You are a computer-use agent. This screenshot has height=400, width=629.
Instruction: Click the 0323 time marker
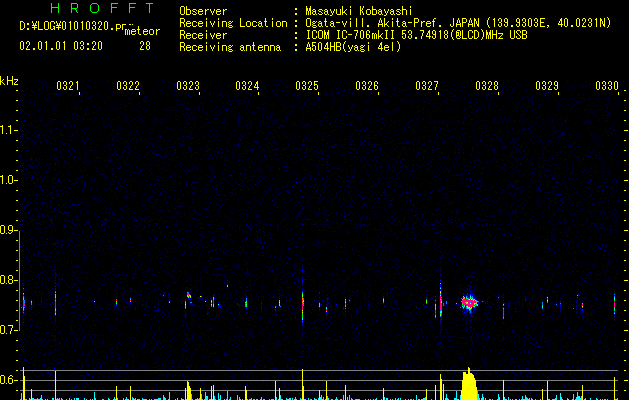(188, 86)
